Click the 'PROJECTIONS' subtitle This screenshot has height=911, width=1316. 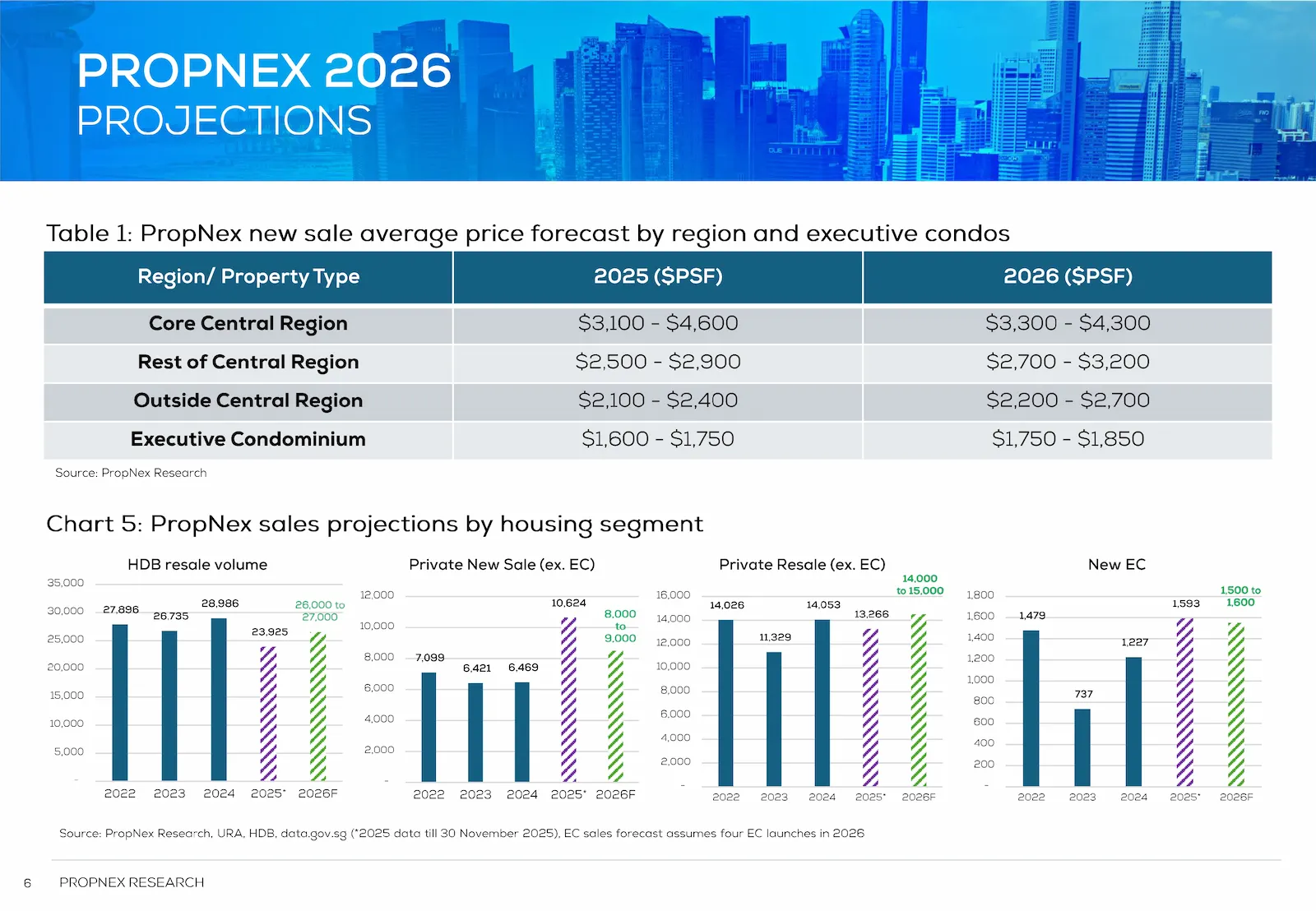[x=225, y=121]
